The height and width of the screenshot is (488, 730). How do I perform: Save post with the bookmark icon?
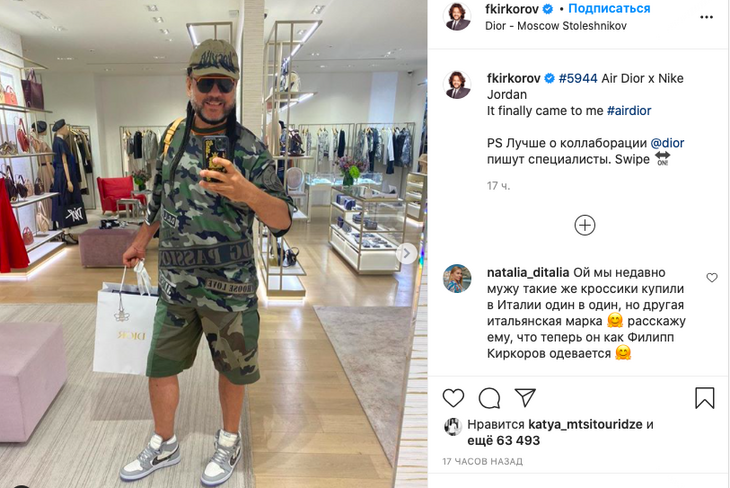(x=704, y=398)
